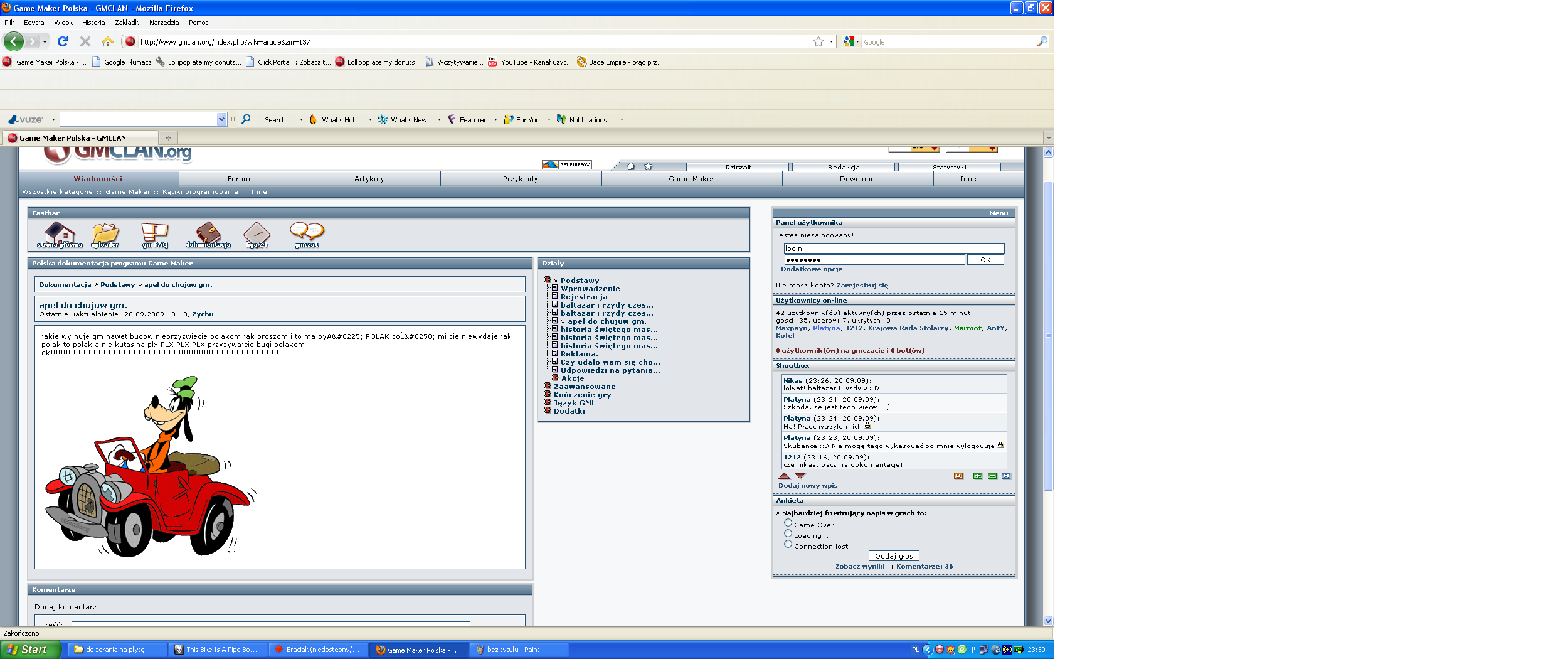Click the page vertical scrollbar thumb
The height and width of the screenshot is (659, 1568).
pyautogui.click(x=1048, y=336)
